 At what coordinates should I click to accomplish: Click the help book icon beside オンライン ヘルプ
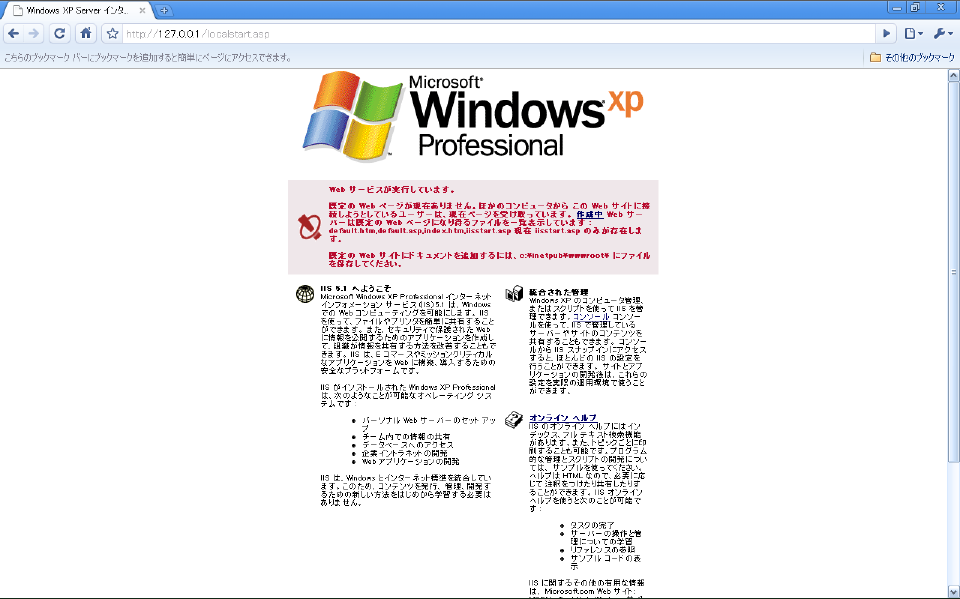514,420
